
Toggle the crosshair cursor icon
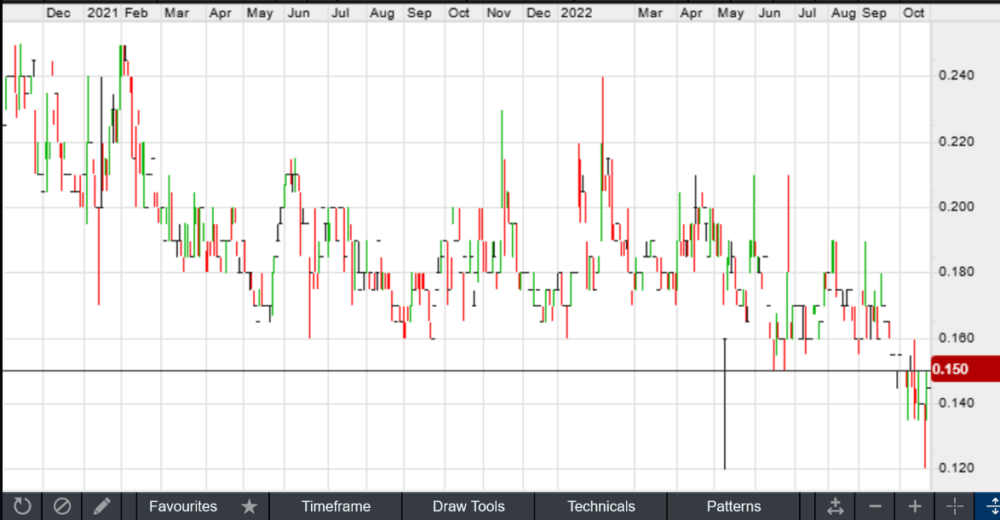pos(954,507)
